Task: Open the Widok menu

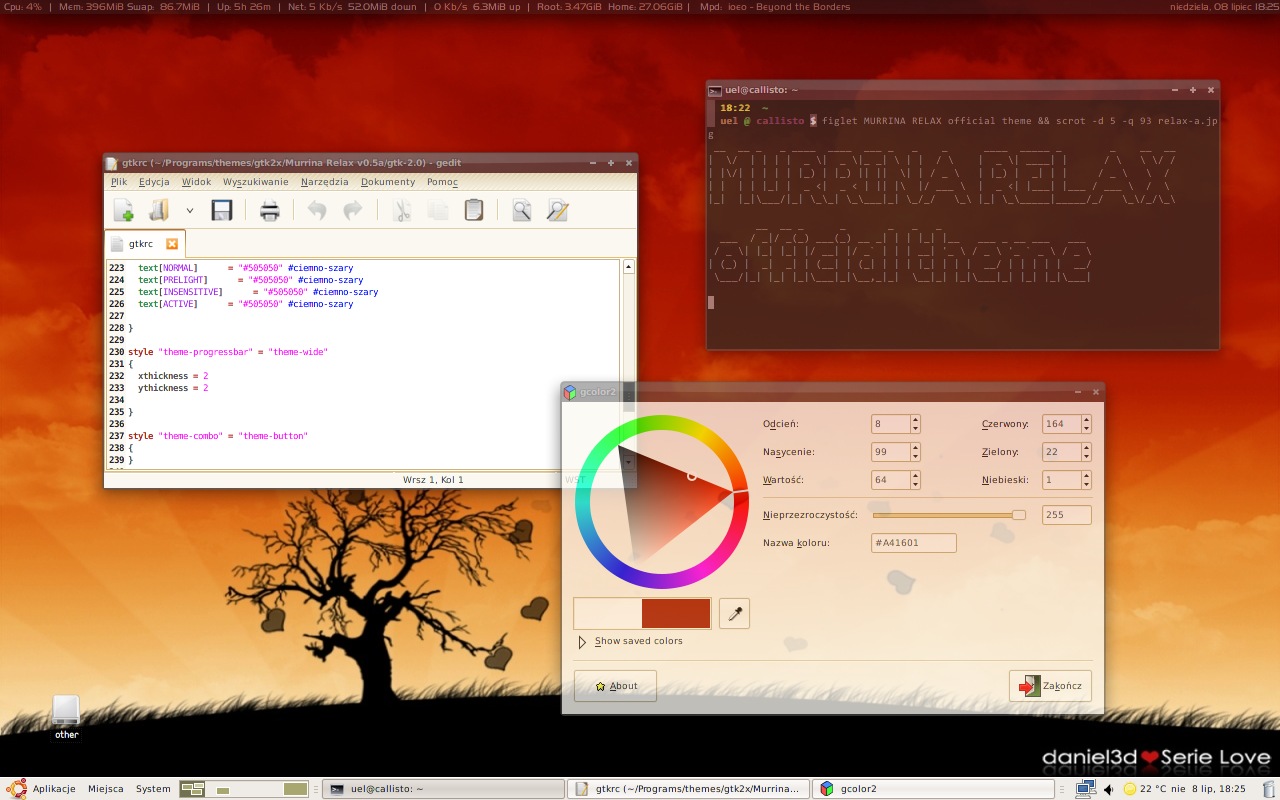Action: click(x=196, y=182)
